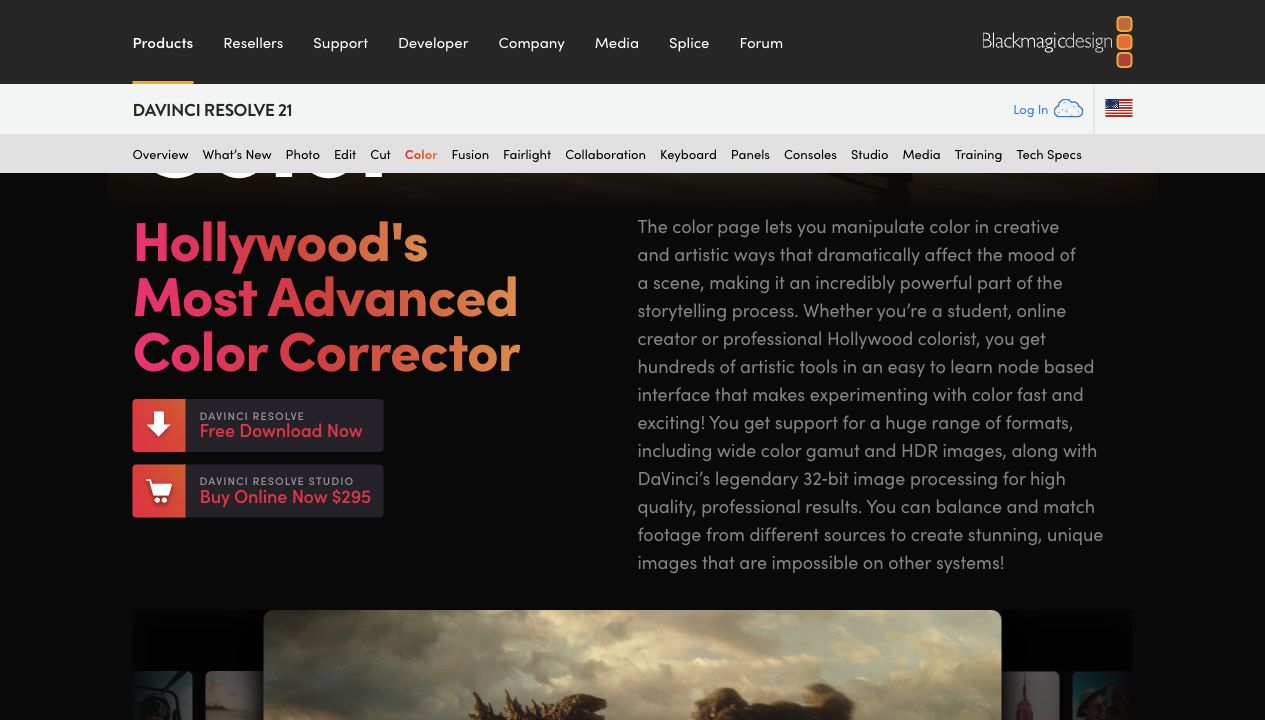Go to Support in the top navigation
The width and height of the screenshot is (1265, 720).
coord(340,42)
